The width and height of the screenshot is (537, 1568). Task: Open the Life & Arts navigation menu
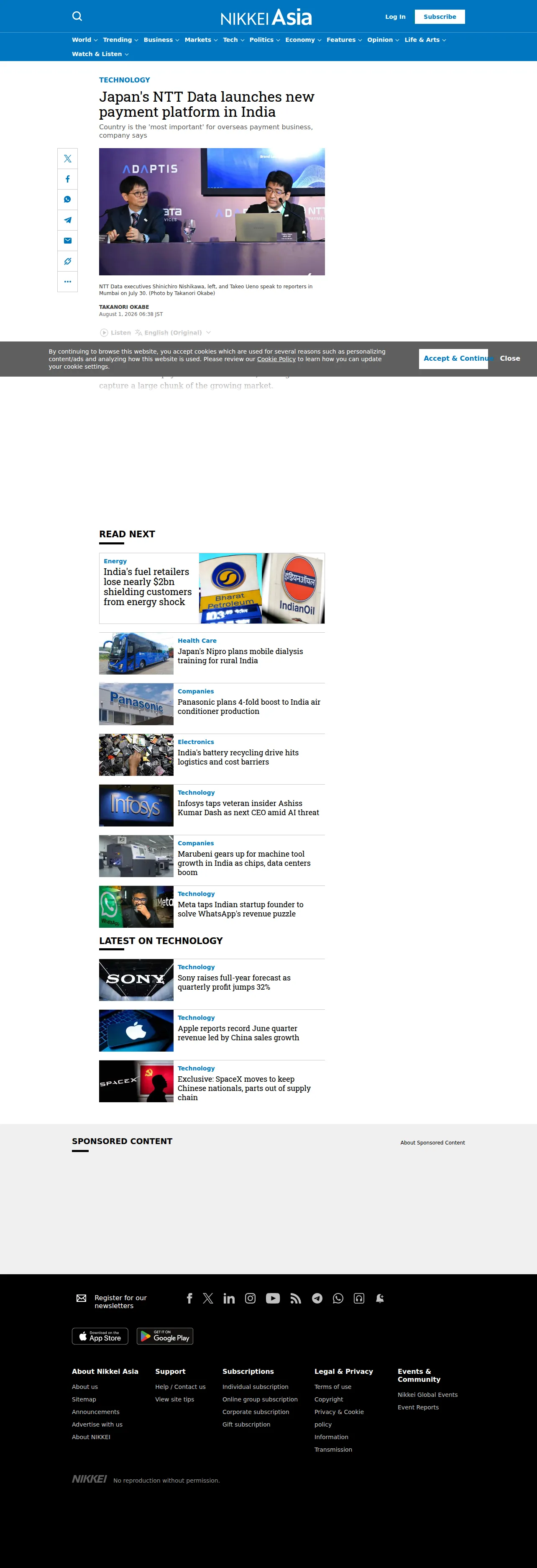425,40
